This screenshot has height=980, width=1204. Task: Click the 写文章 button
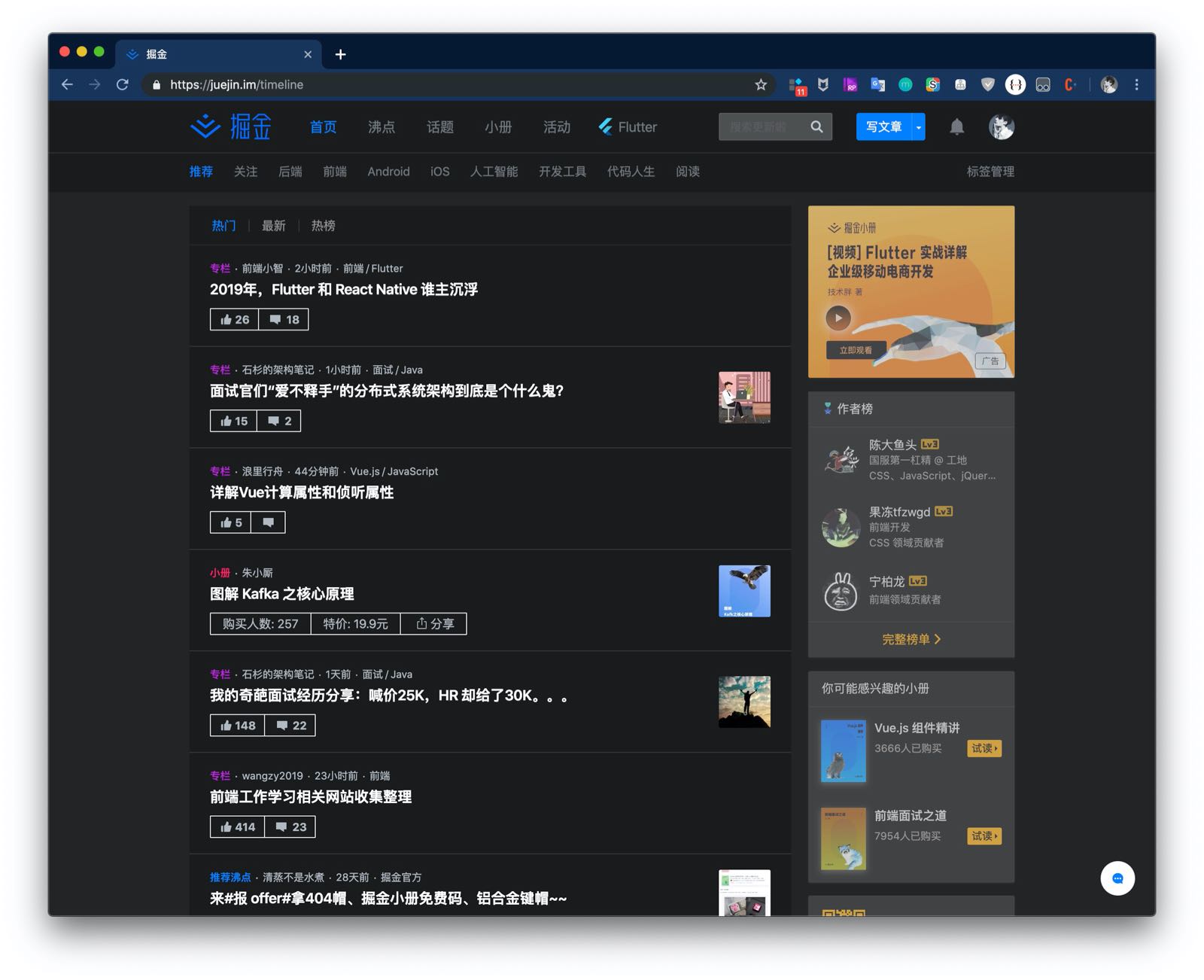[883, 127]
